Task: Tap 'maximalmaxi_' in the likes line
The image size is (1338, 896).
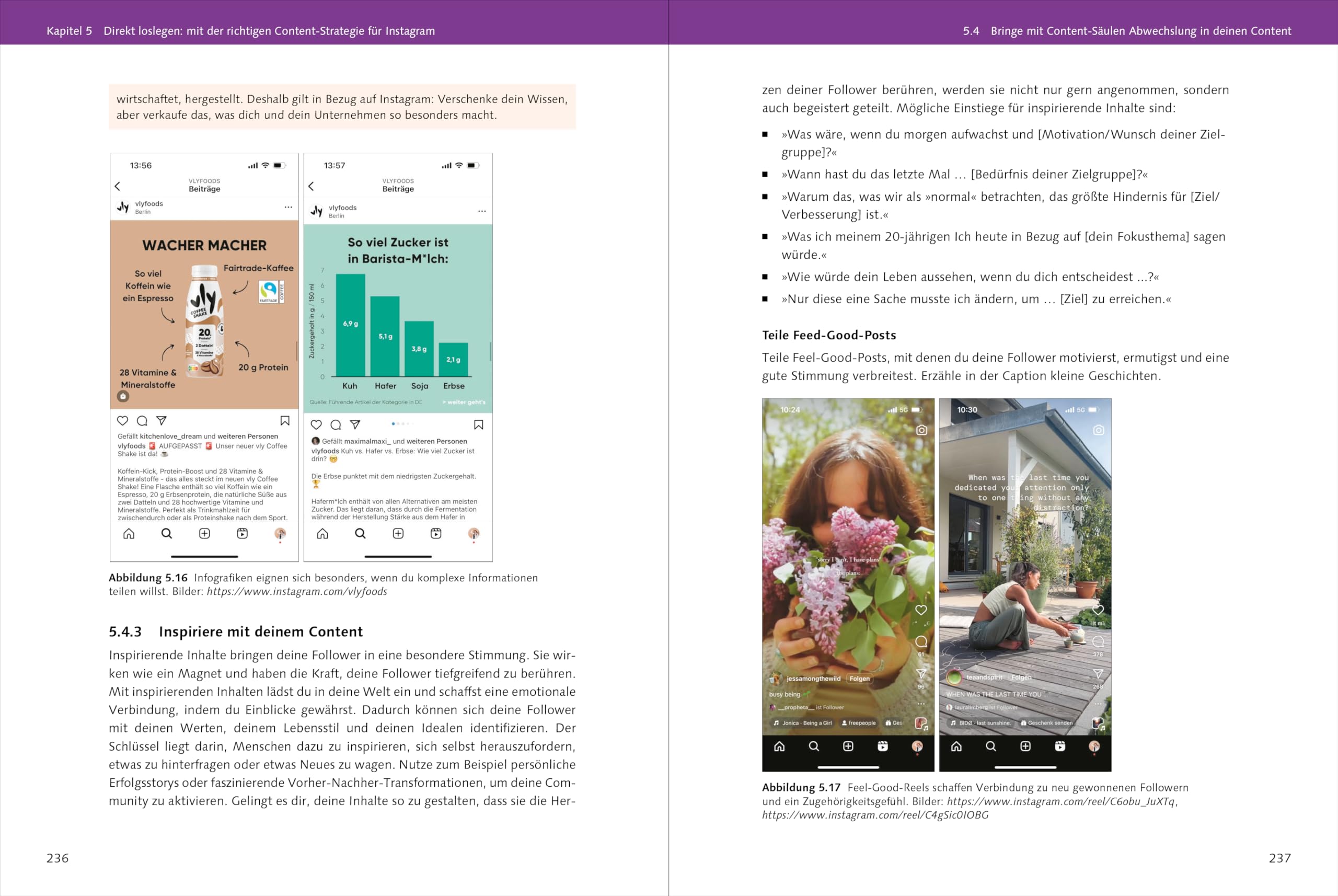Action: [367, 441]
